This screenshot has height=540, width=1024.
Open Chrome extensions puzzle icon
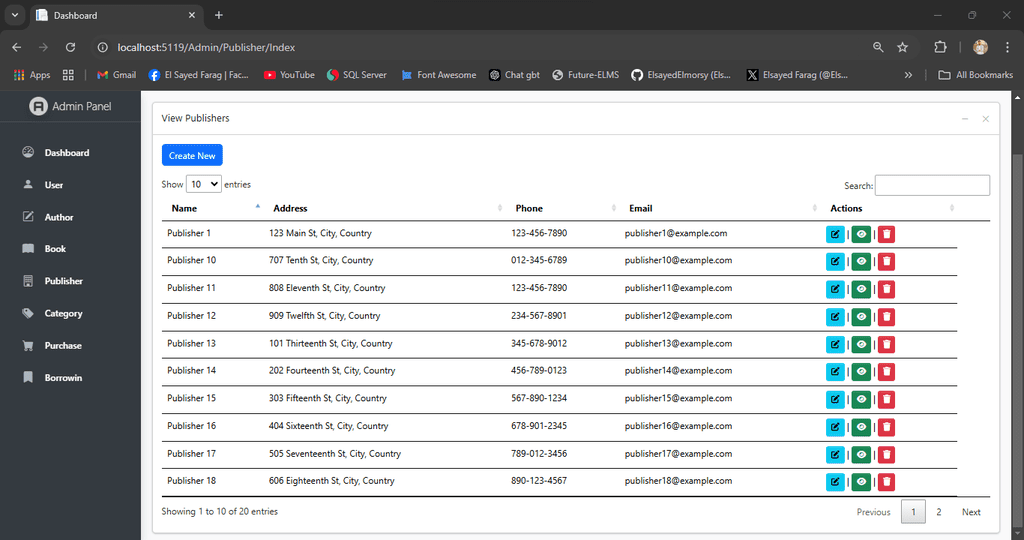tap(940, 47)
